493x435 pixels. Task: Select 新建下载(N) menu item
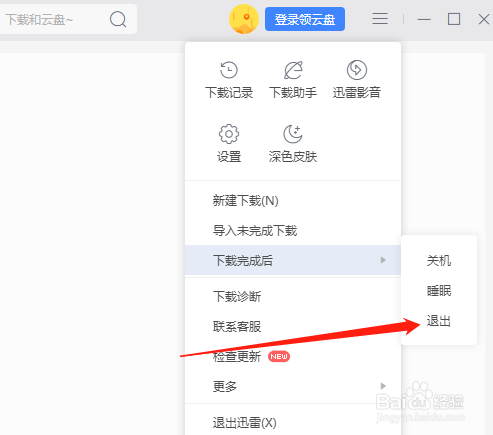coord(293,201)
